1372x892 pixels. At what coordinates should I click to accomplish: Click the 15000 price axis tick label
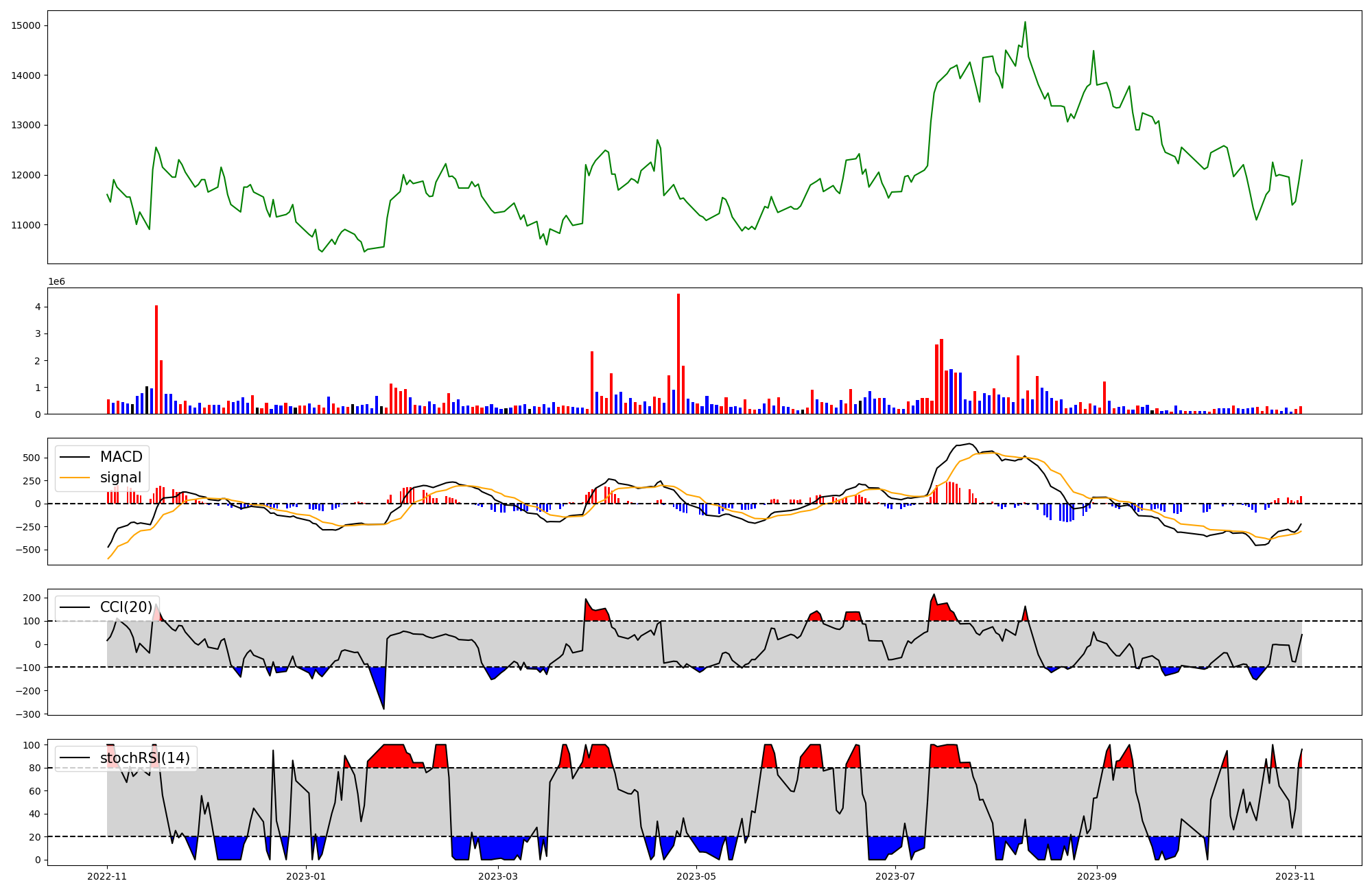point(26,25)
